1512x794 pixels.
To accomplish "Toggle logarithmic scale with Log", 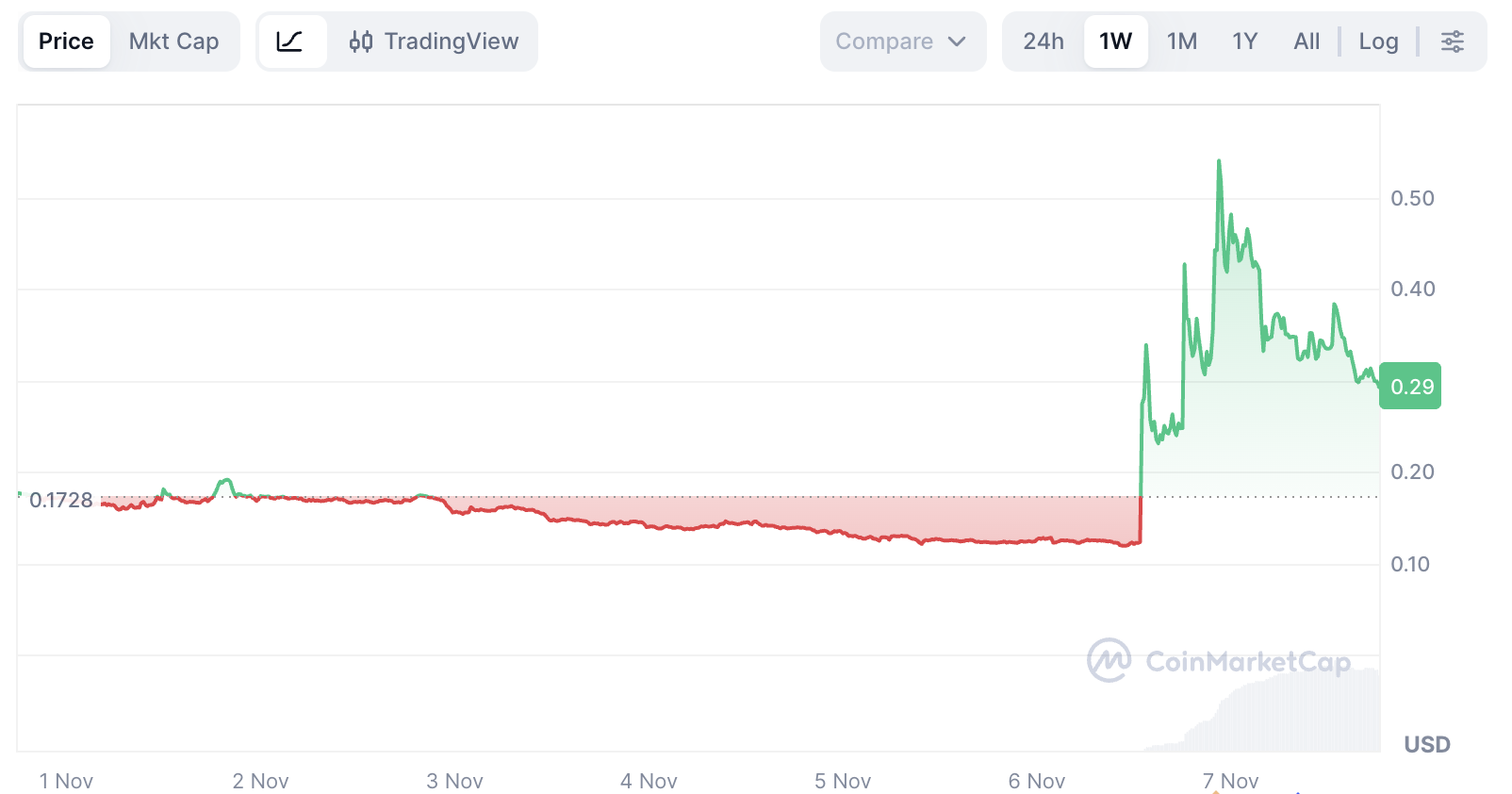I will [x=1378, y=41].
